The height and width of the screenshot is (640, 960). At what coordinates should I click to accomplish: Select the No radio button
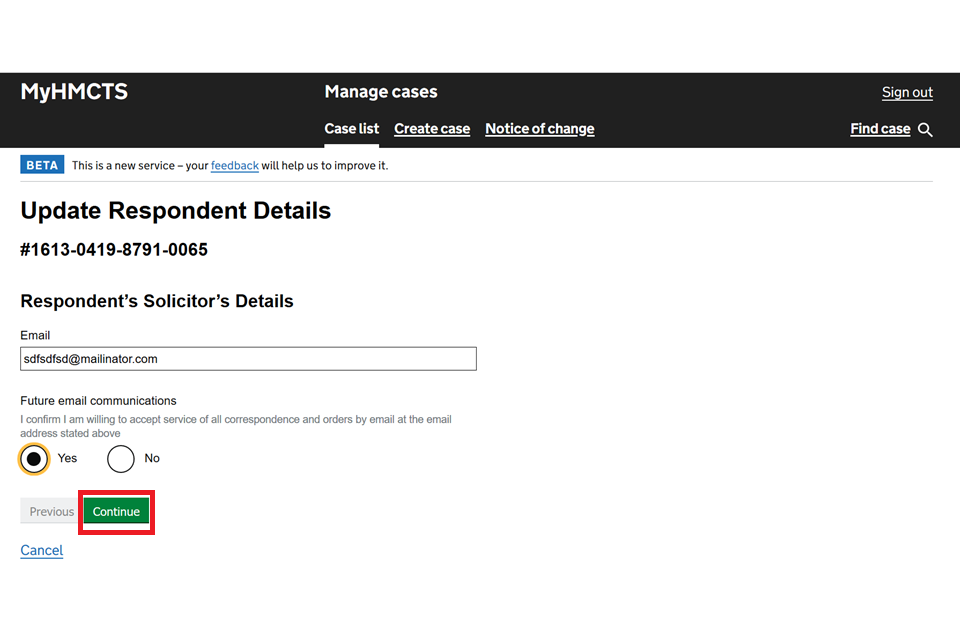tap(121, 459)
